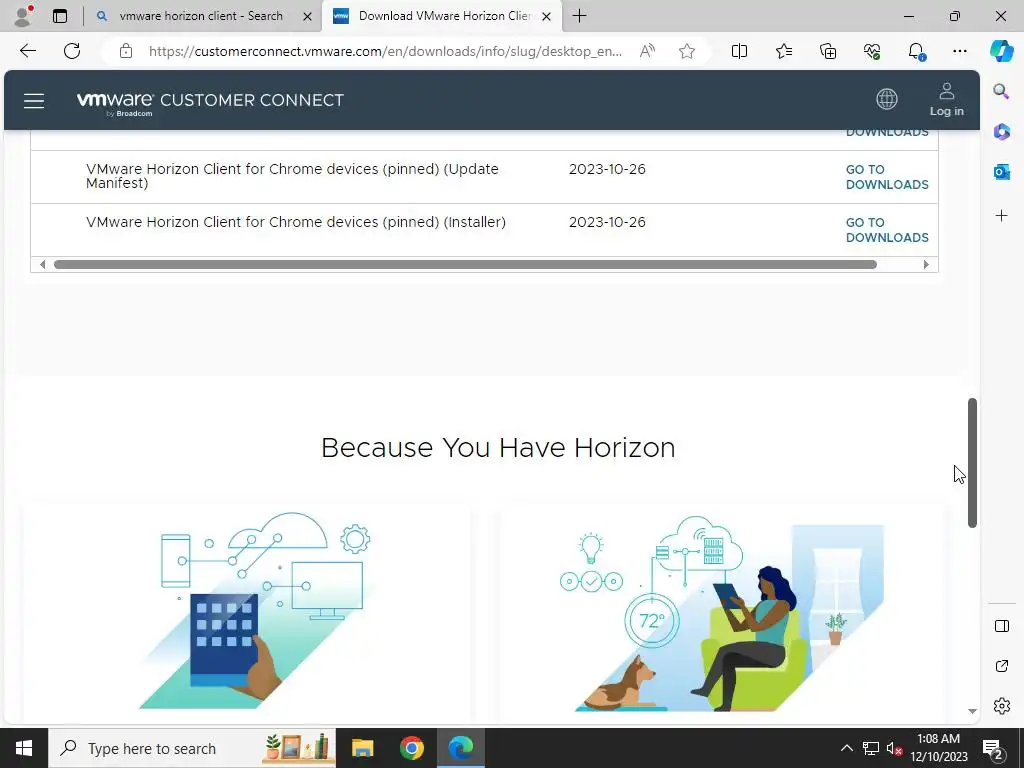Click table horizontal scrollbar right arrow
The image size is (1024, 768).
point(926,264)
